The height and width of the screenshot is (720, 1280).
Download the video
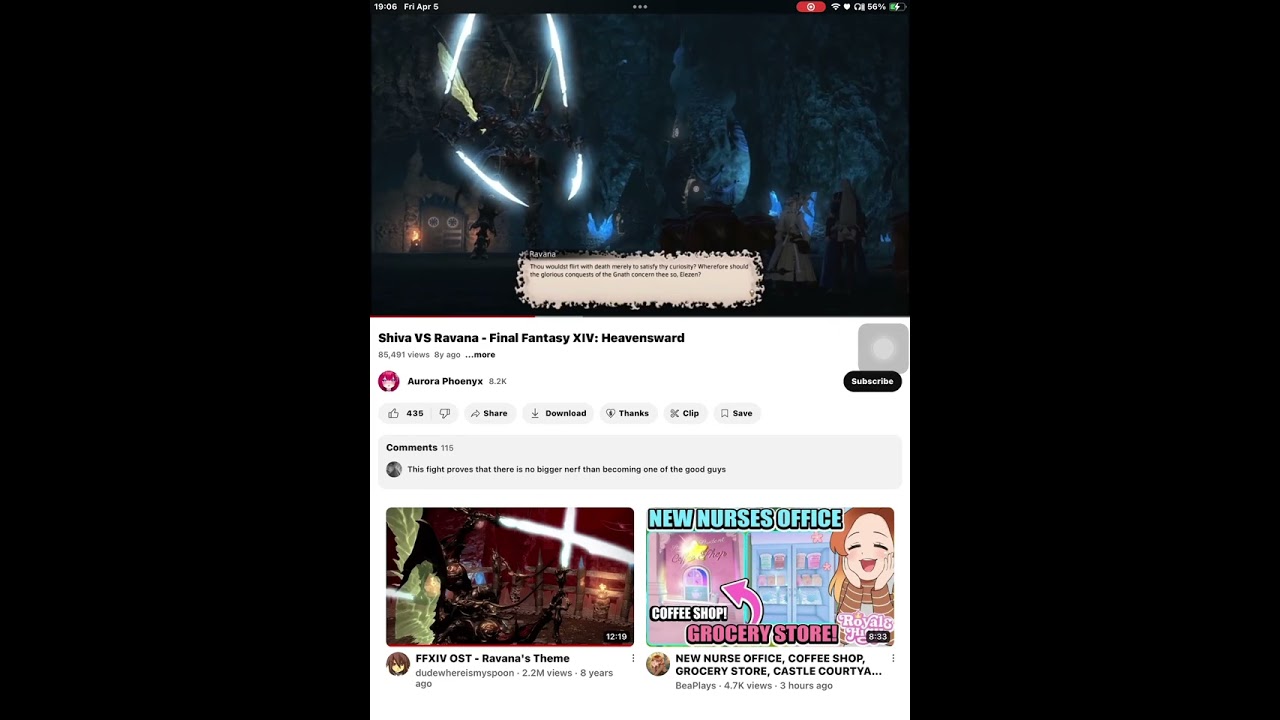click(x=558, y=413)
